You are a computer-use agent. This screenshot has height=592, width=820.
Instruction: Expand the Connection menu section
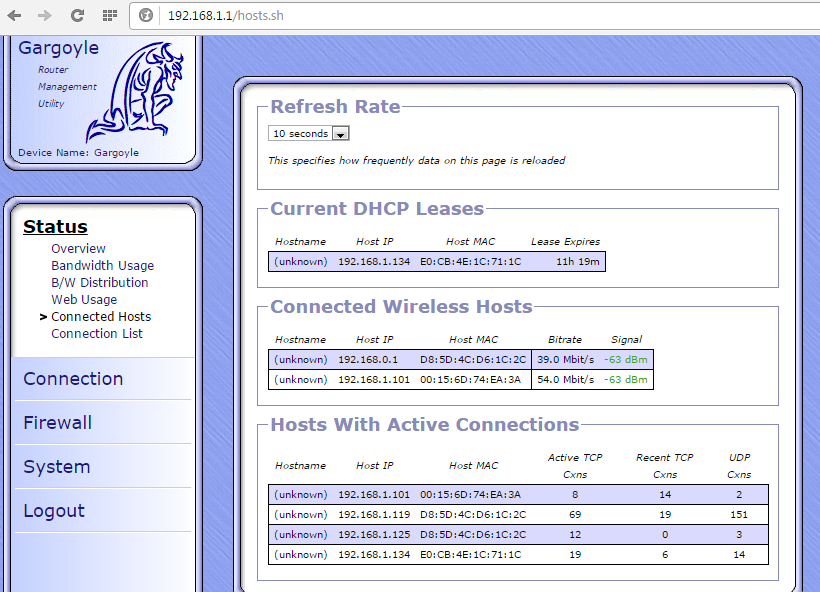pos(73,379)
